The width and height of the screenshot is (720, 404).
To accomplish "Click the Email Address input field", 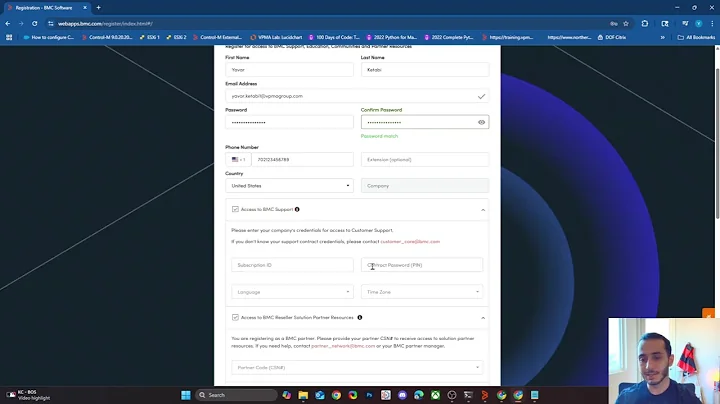I will tap(357, 96).
